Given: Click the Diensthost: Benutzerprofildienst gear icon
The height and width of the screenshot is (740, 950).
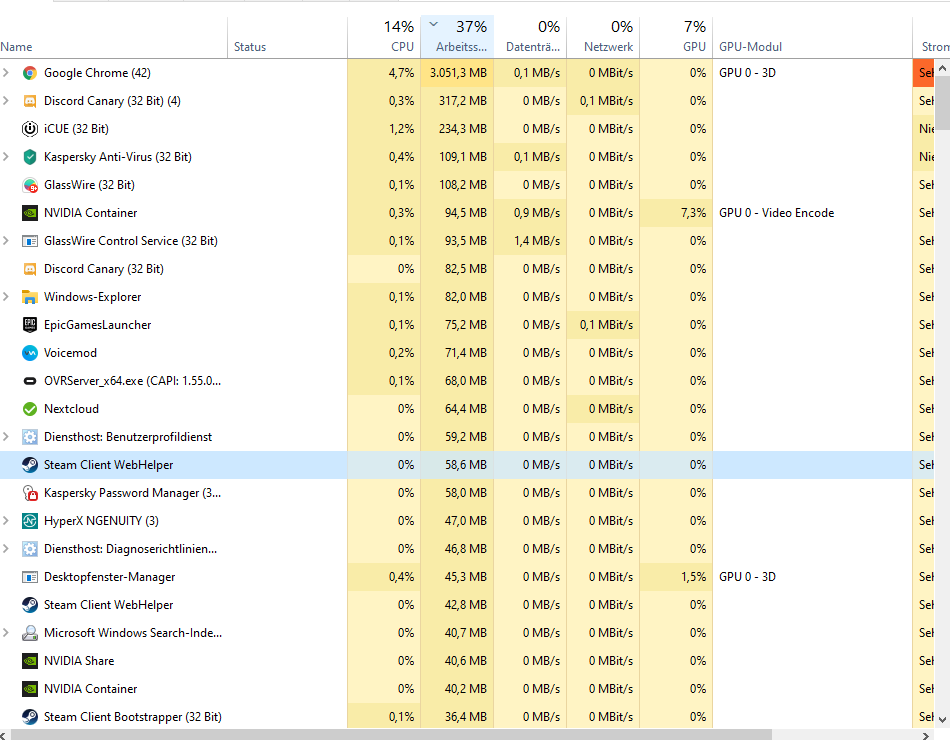Looking at the screenshot, I should pos(30,437).
